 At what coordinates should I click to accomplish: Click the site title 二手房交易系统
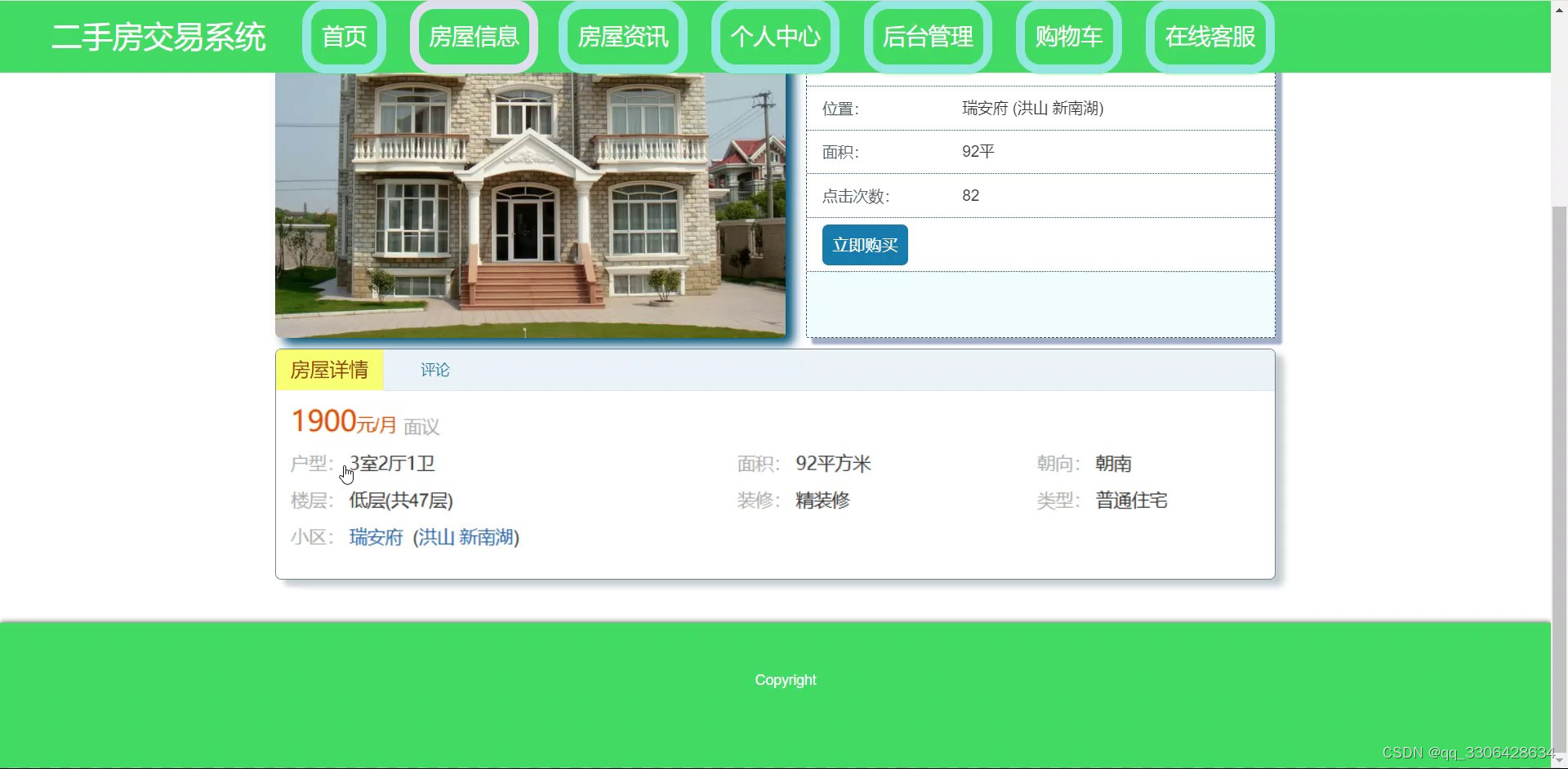coord(158,37)
